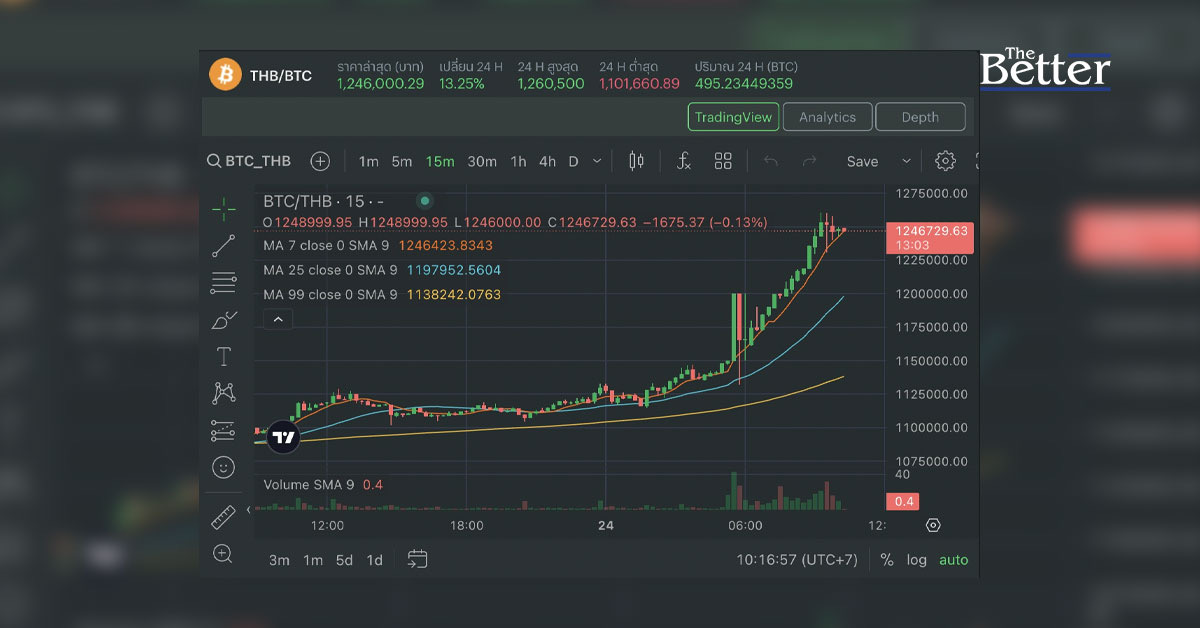Select the trend line drawing tool
This screenshot has width=1200, height=628.
[x=224, y=246]
